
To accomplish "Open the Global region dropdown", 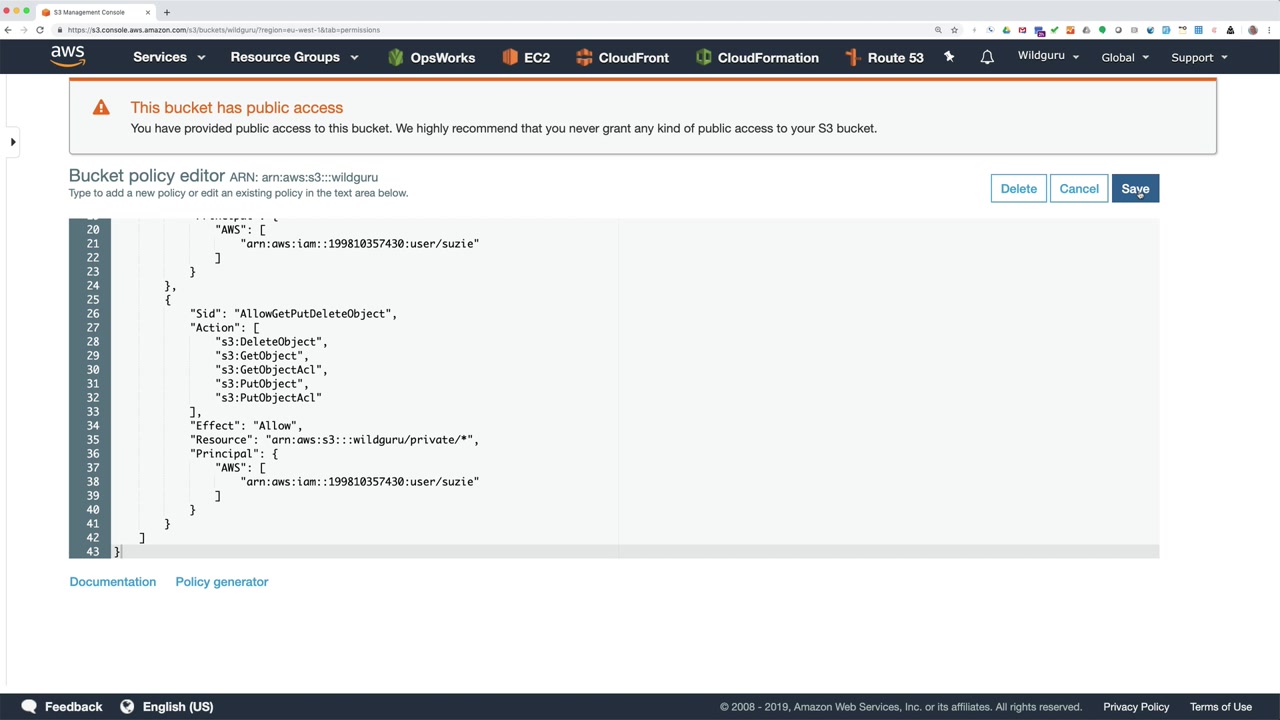I will [x=1125, y=57].
